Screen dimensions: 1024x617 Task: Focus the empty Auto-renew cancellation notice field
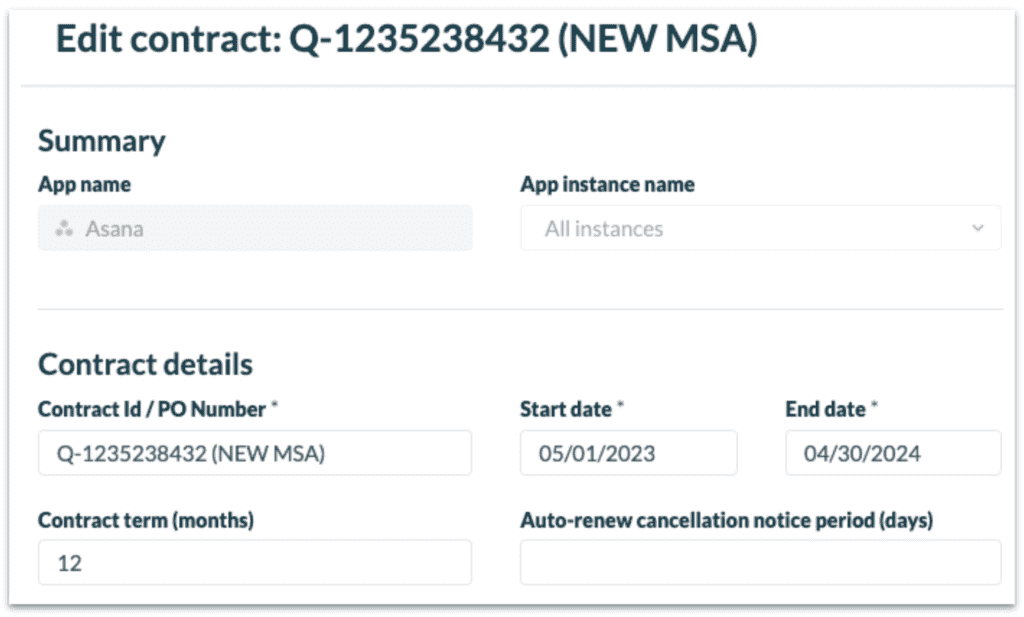tap(760, 562)
